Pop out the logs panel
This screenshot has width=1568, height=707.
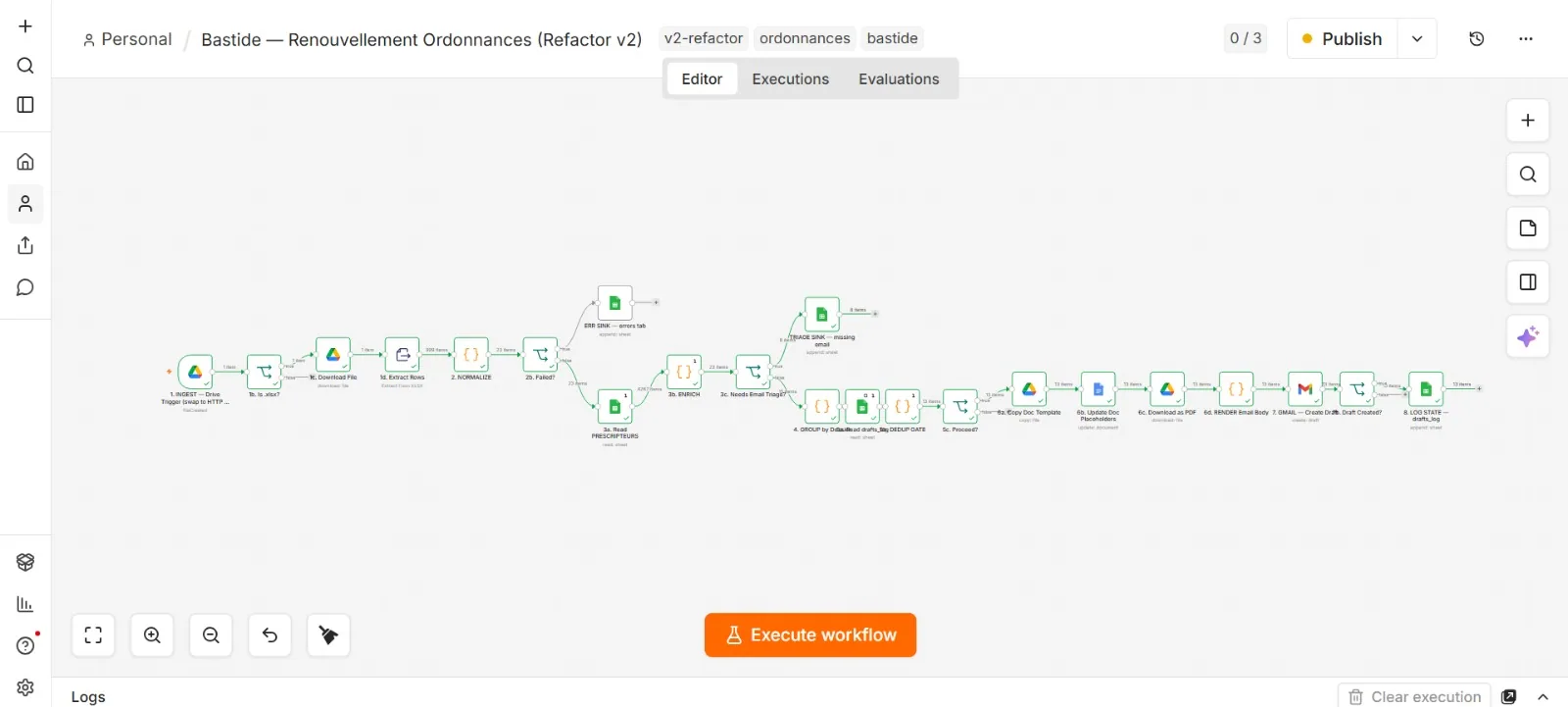point(1509,697)
